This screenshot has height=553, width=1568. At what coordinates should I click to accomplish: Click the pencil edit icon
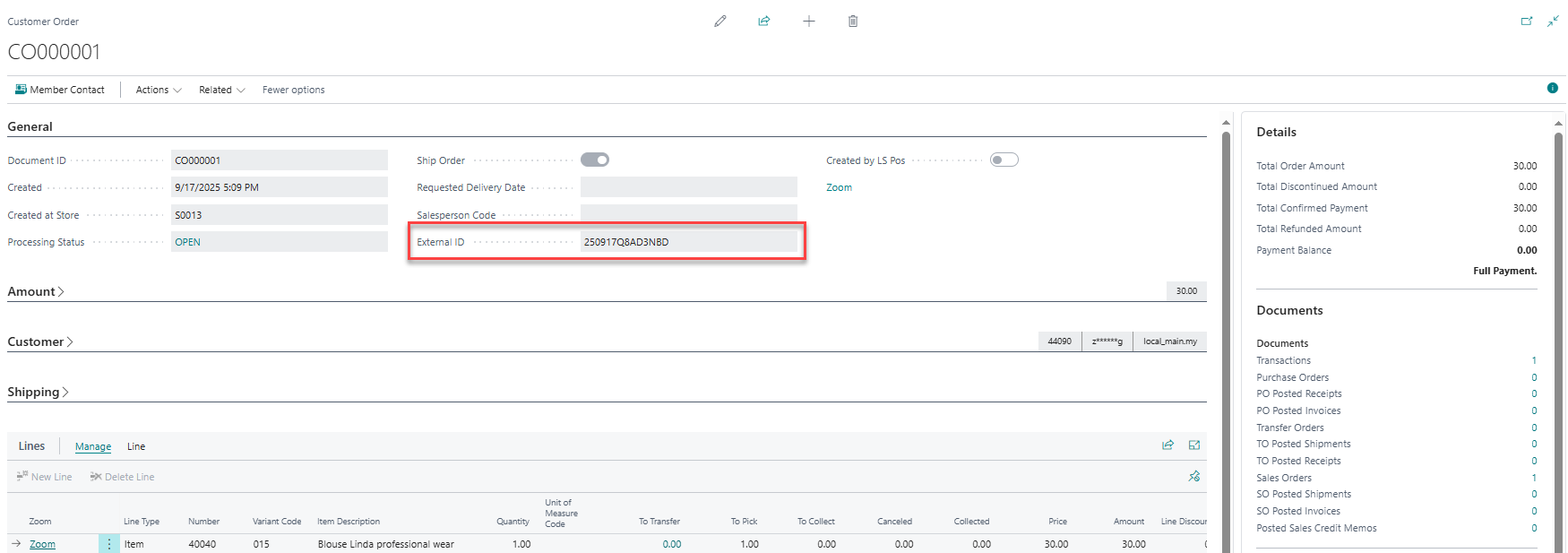click(719, 21)
